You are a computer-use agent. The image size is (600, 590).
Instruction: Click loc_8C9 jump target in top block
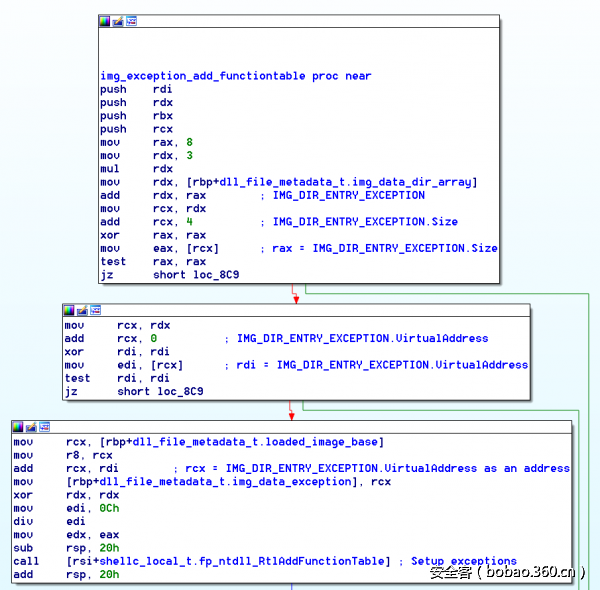point(214,274)
